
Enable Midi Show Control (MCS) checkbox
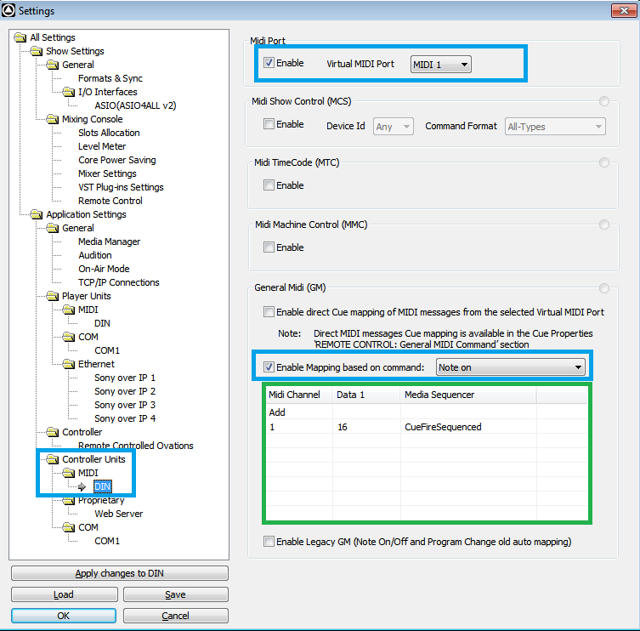point(269,124)
